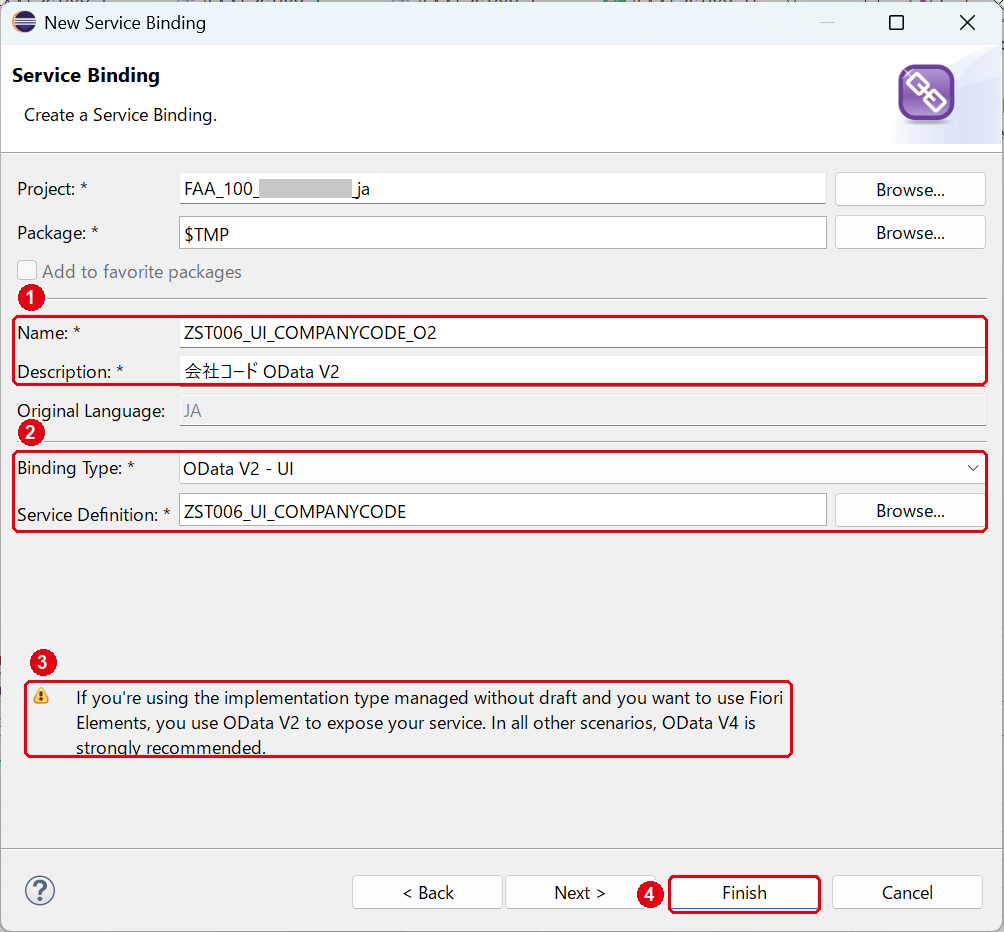Click the 'New Service Binding' window title

pyautogui.click(x=125, y=23)
